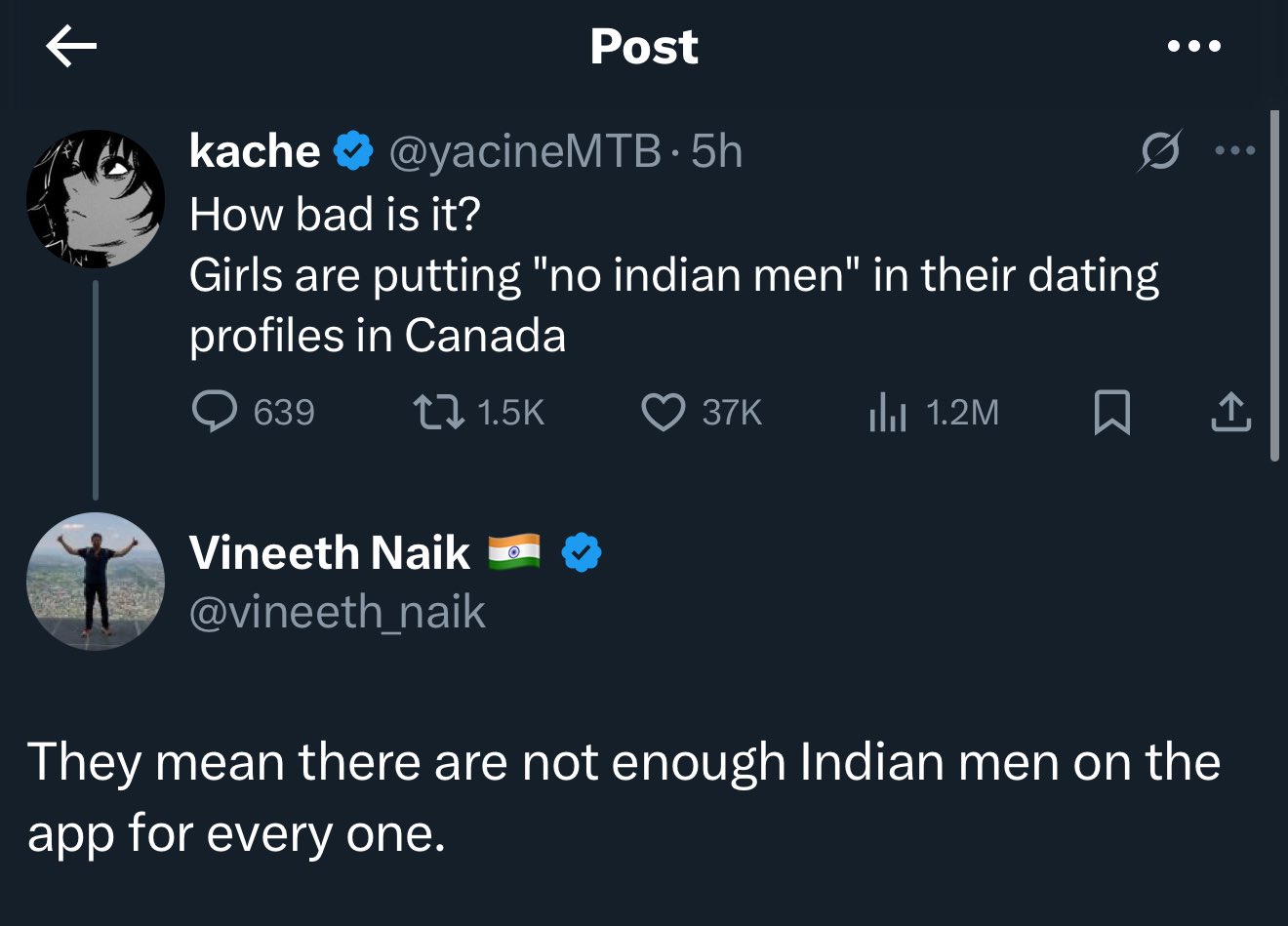Image resolution: width=1288 pixels, height=926 pixels.
Task: Open the @yacineMTB handle
Action: [525, 151]
